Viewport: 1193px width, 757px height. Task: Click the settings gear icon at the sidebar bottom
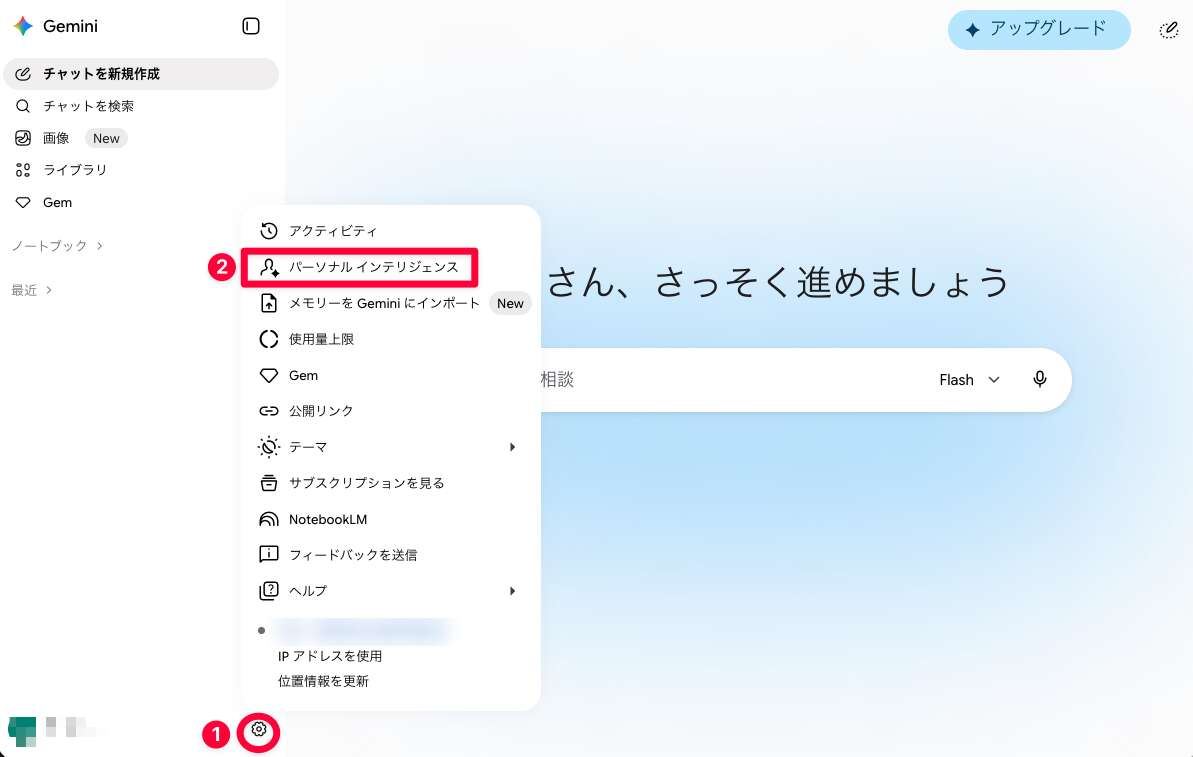point(259,729)
